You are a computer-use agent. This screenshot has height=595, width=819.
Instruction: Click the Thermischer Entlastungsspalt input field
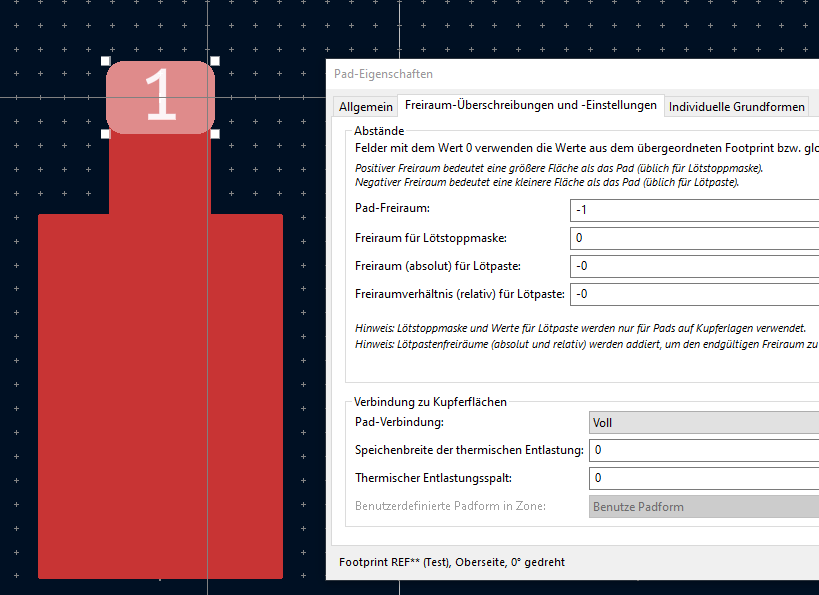tap(704, 479)
